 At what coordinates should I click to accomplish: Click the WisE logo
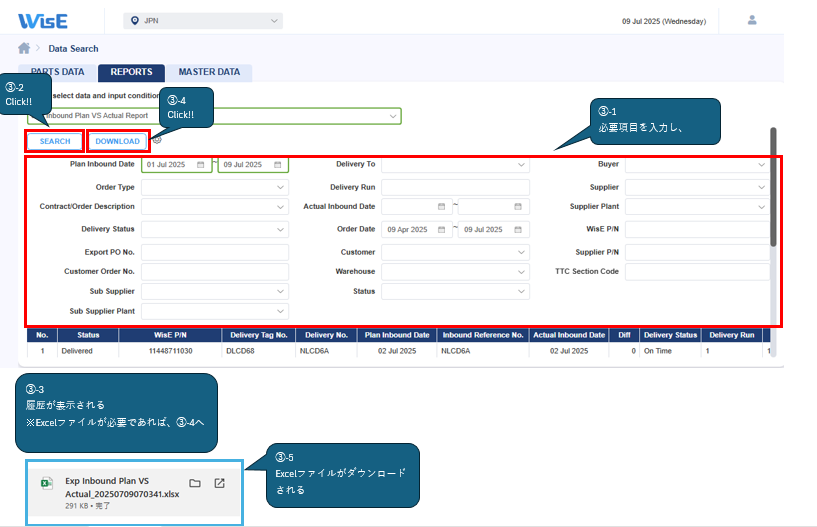(x=41, y=20)
